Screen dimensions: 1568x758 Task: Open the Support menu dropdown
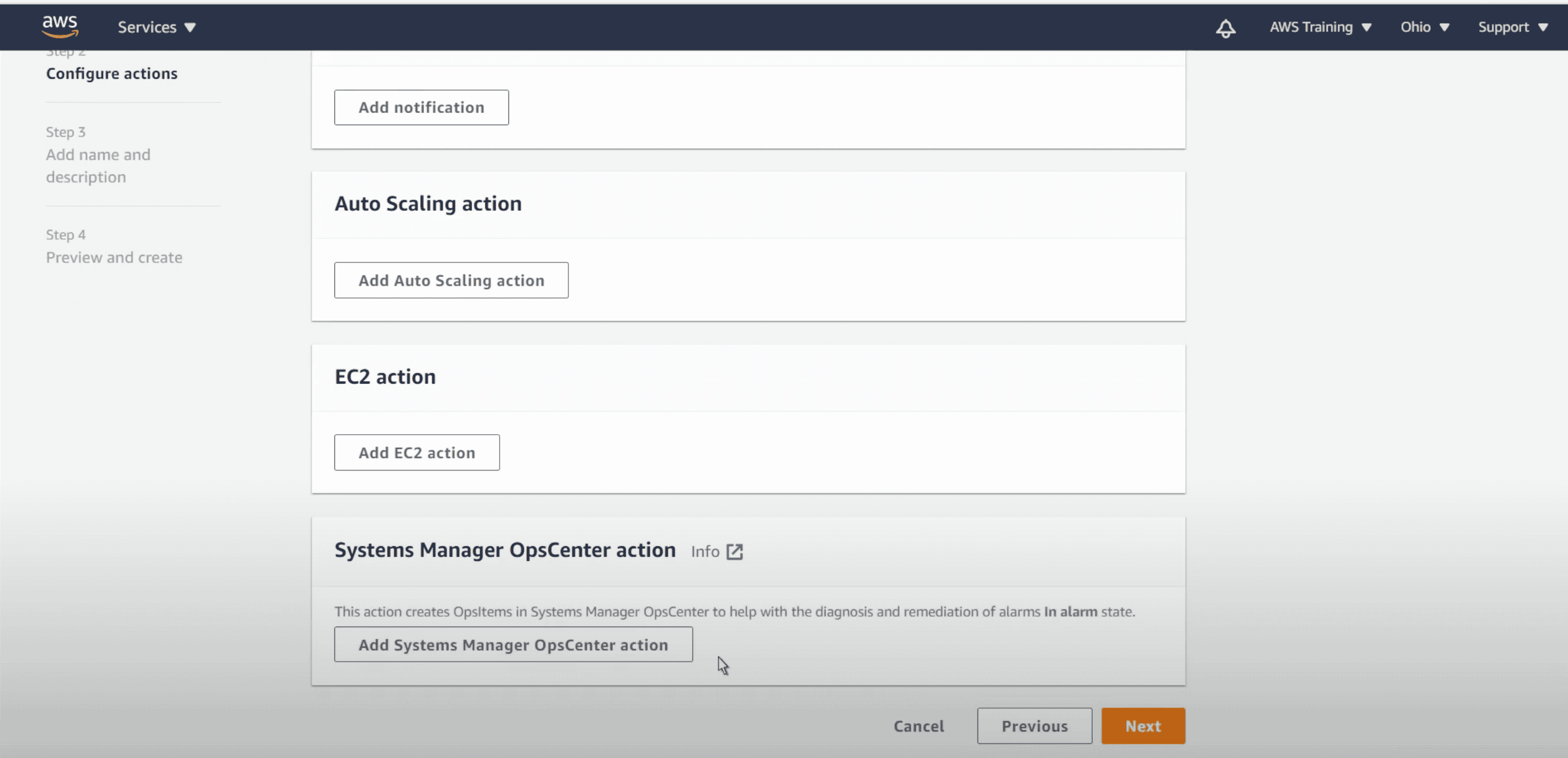click(x=1512, y=27)
